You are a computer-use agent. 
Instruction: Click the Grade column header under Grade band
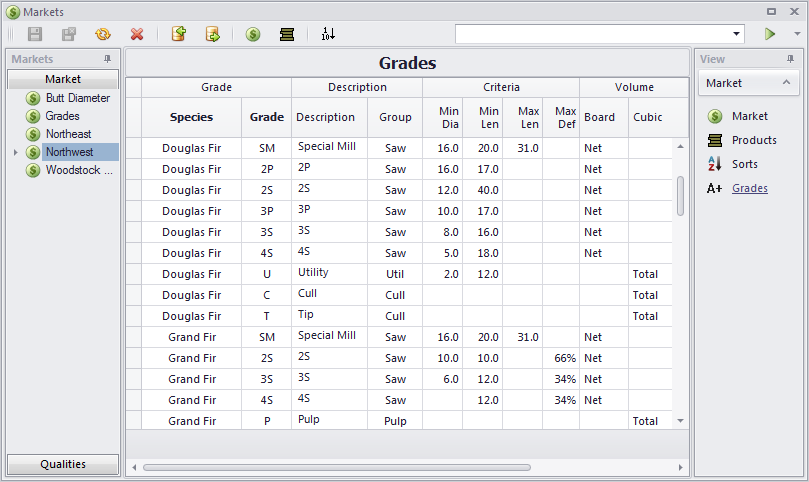[267, 117]
